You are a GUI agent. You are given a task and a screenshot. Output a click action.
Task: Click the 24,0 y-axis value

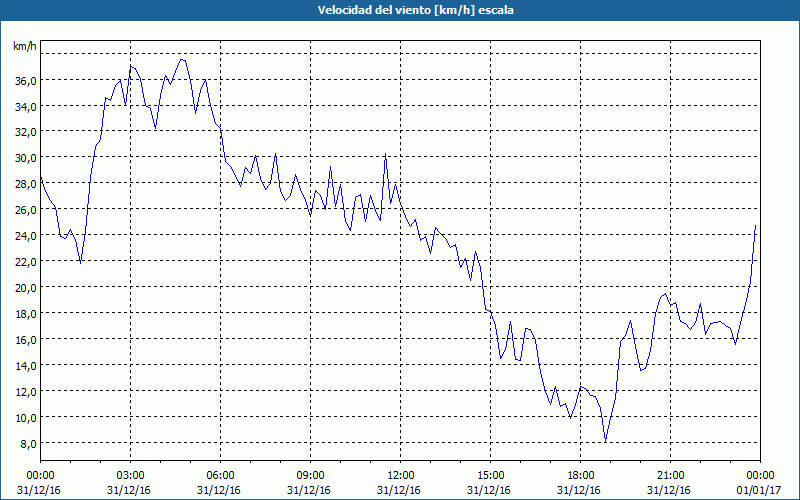(26, 236)
